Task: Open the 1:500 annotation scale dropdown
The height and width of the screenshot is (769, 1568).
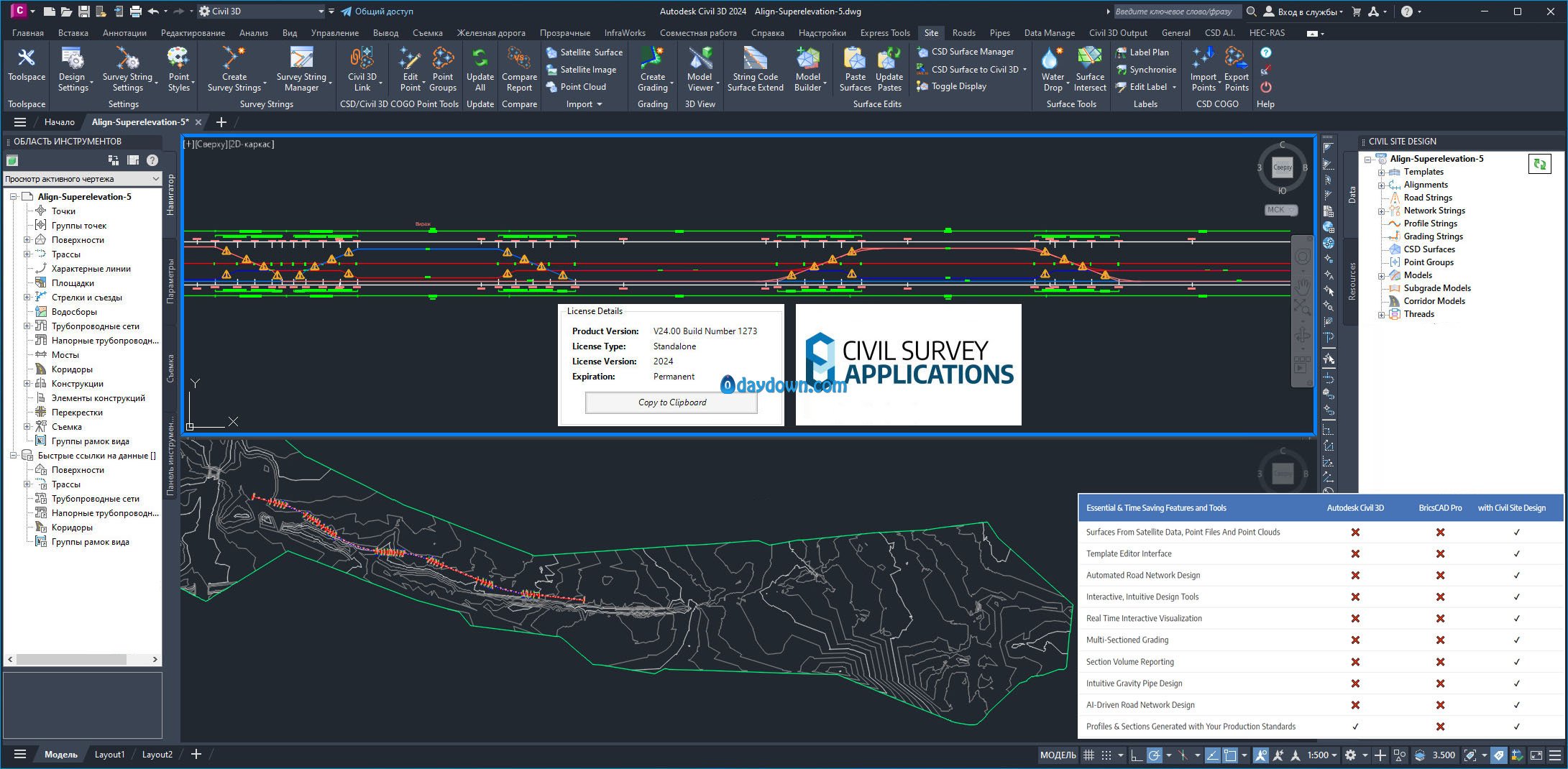Action: [1321, 755]
